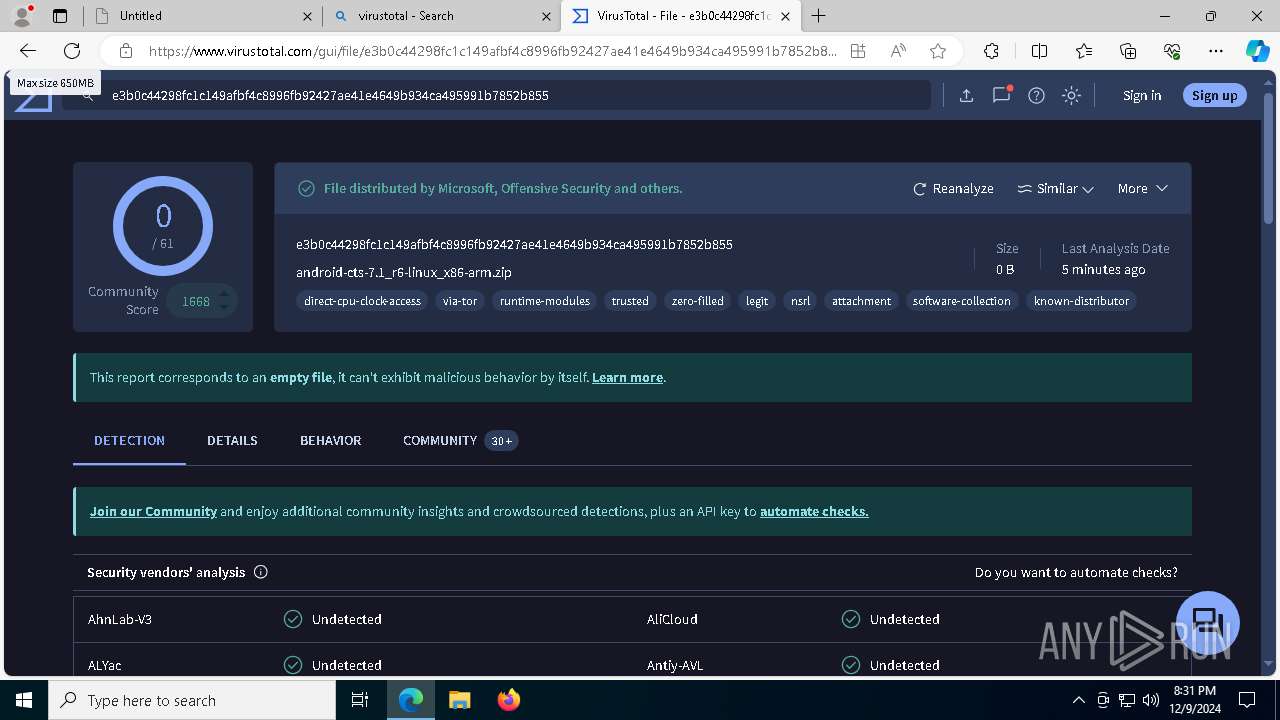Toggle the light/dark theme icon

tap(1071, 95)
